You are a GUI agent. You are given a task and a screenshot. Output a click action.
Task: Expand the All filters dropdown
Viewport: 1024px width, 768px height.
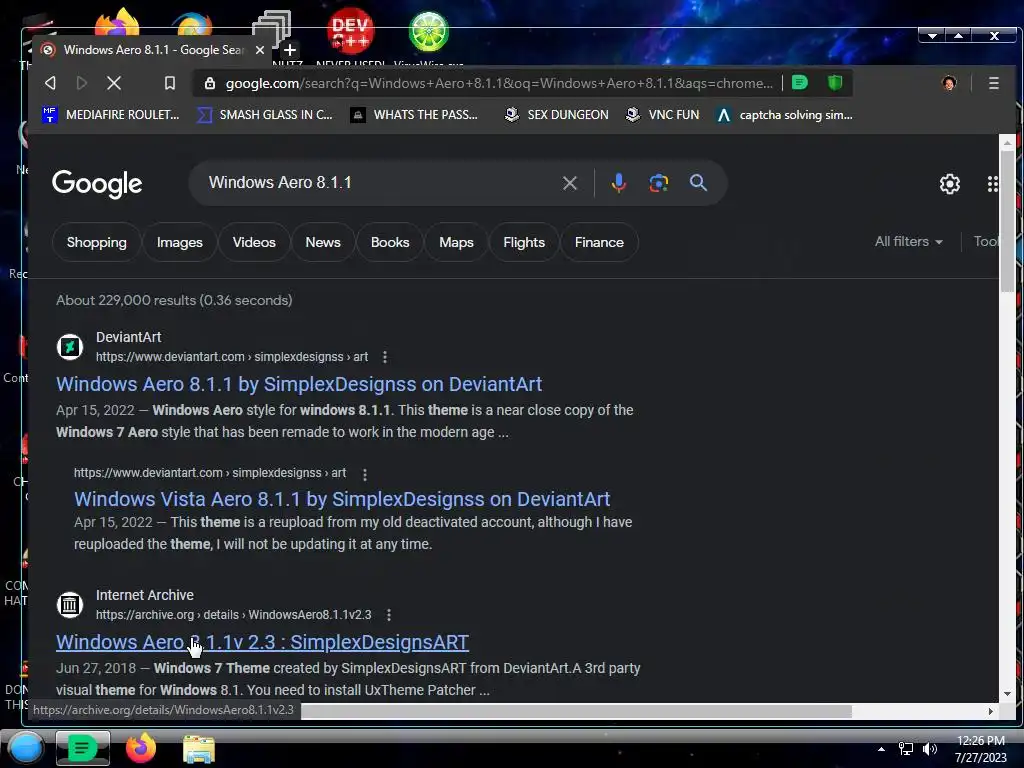coord(908,242)
